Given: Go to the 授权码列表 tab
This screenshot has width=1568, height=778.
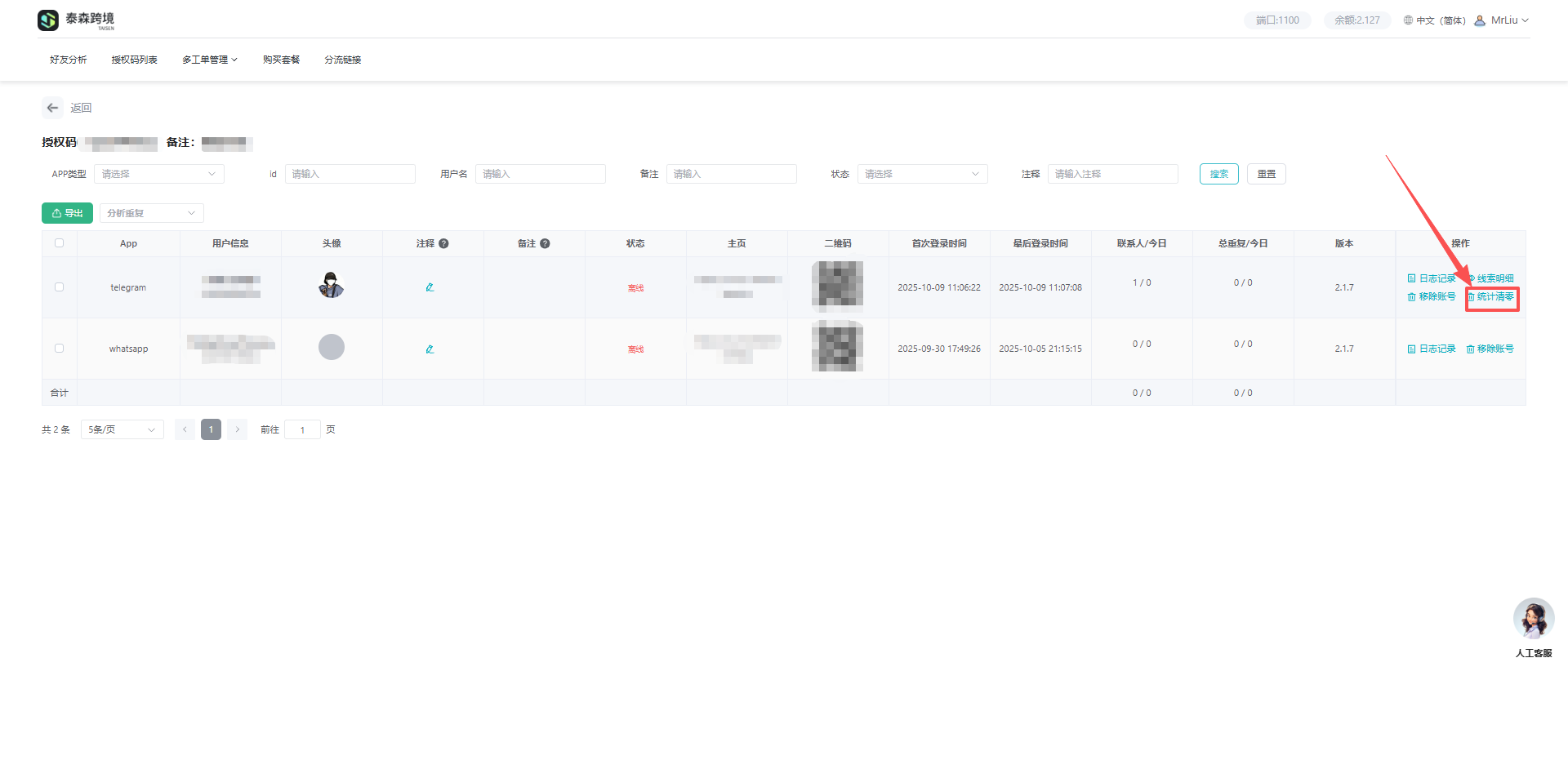Looking at the screenshot, I should [134, 60].
